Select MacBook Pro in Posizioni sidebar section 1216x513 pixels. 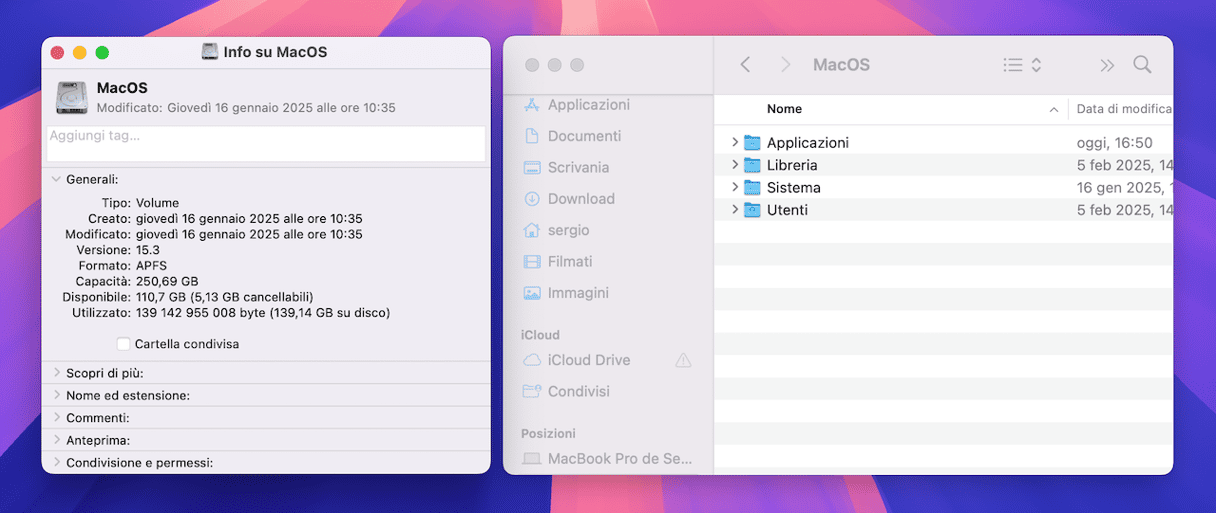click(x=608, y=459)
